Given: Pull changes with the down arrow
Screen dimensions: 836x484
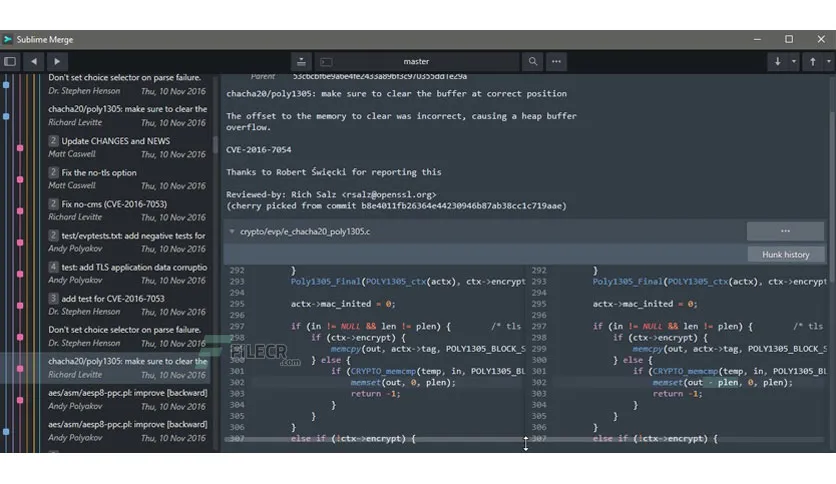Looking at the screenshot, I should tap(777, 61).
